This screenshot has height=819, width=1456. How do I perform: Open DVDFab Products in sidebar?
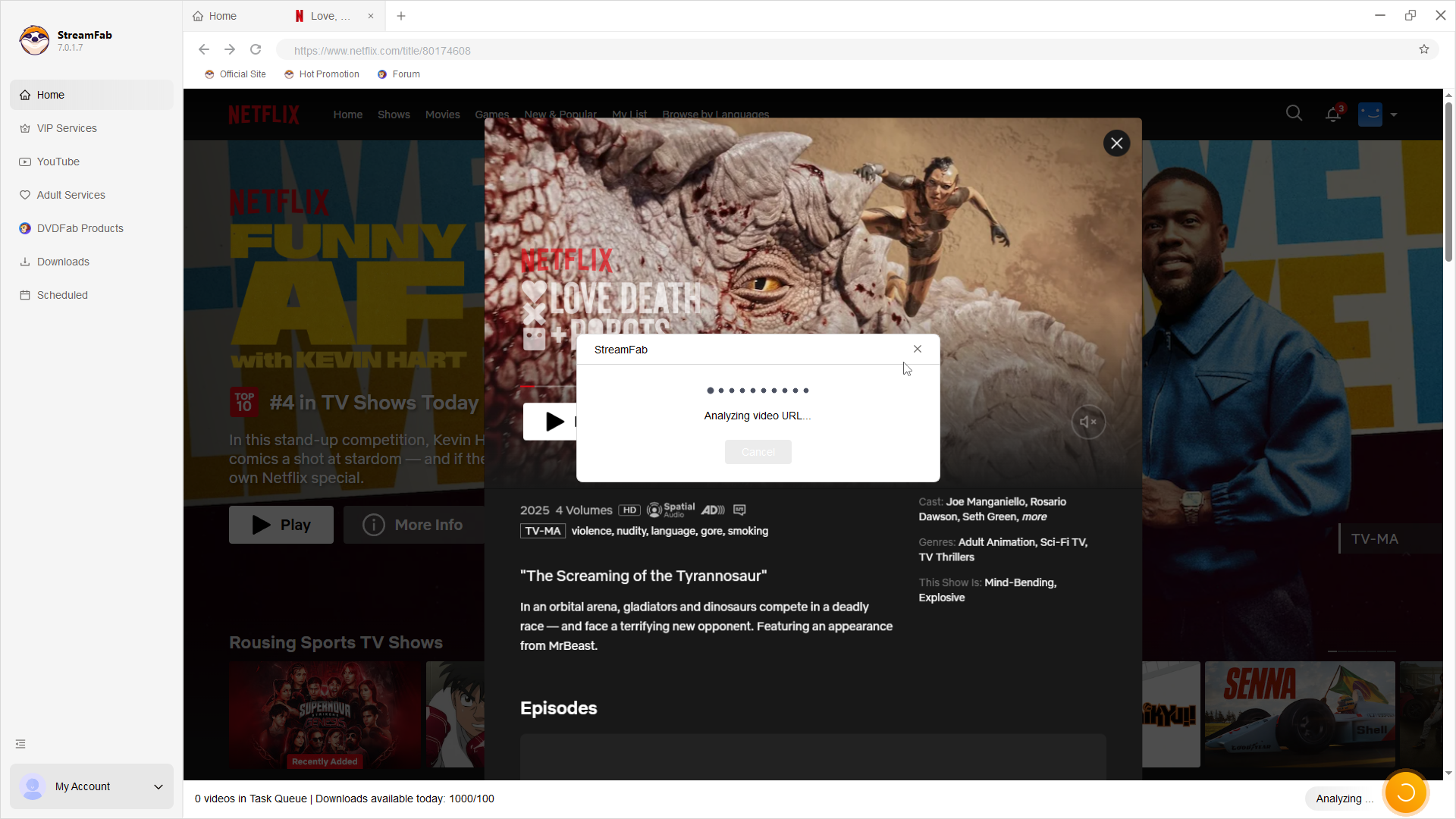point(92,228)
